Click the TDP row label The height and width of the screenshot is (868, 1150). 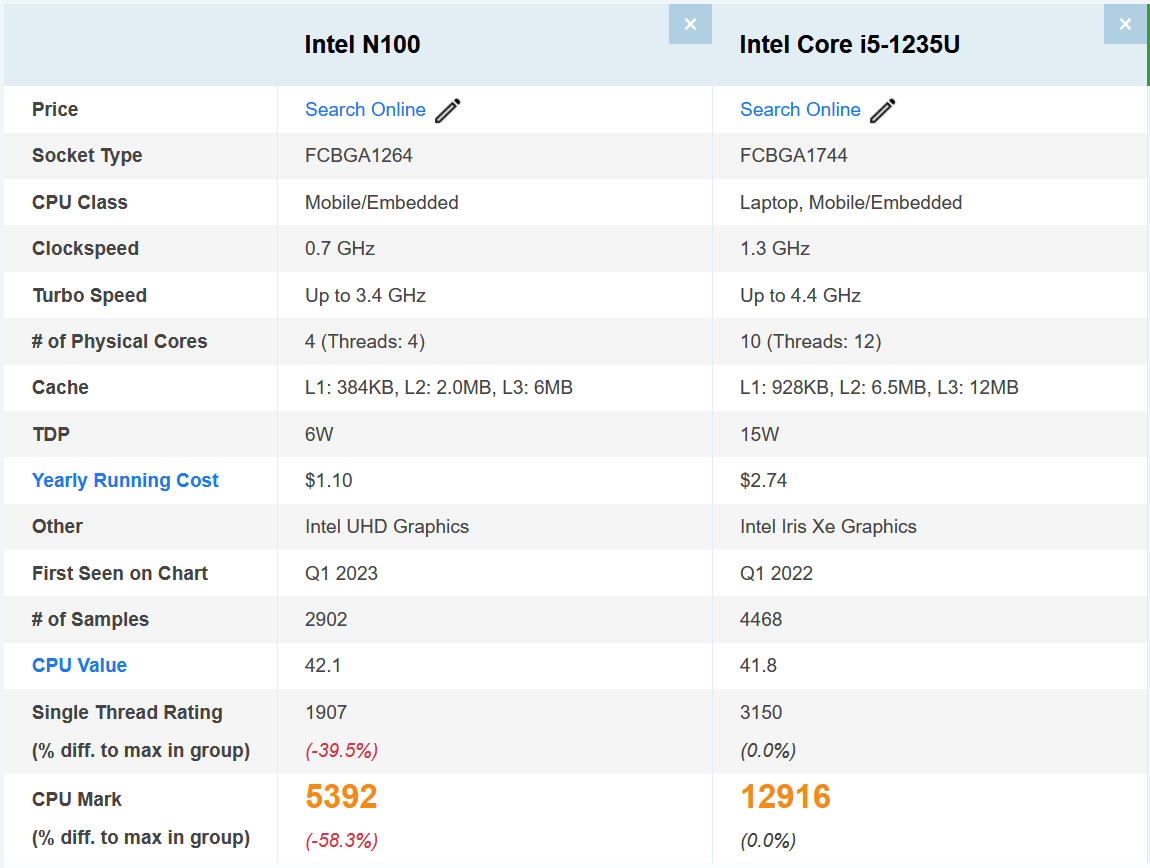(51, 434)
